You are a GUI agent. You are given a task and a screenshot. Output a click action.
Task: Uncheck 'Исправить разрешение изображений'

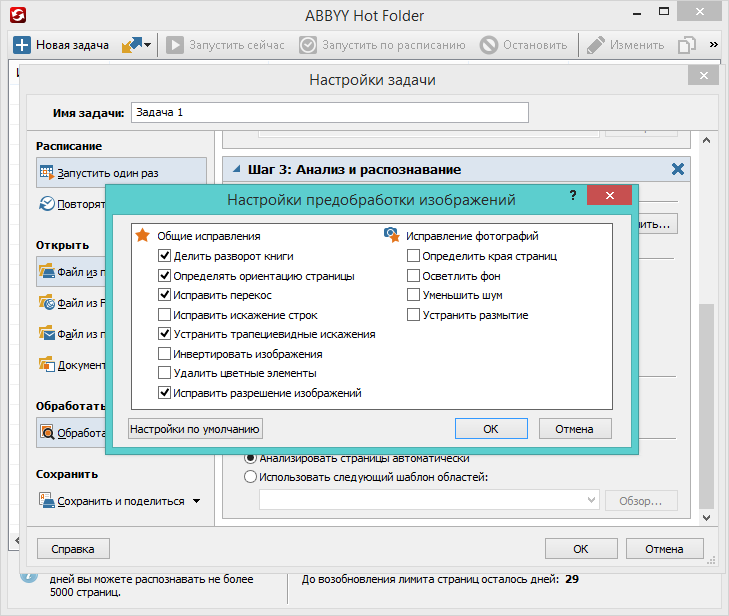pos(165,393)
